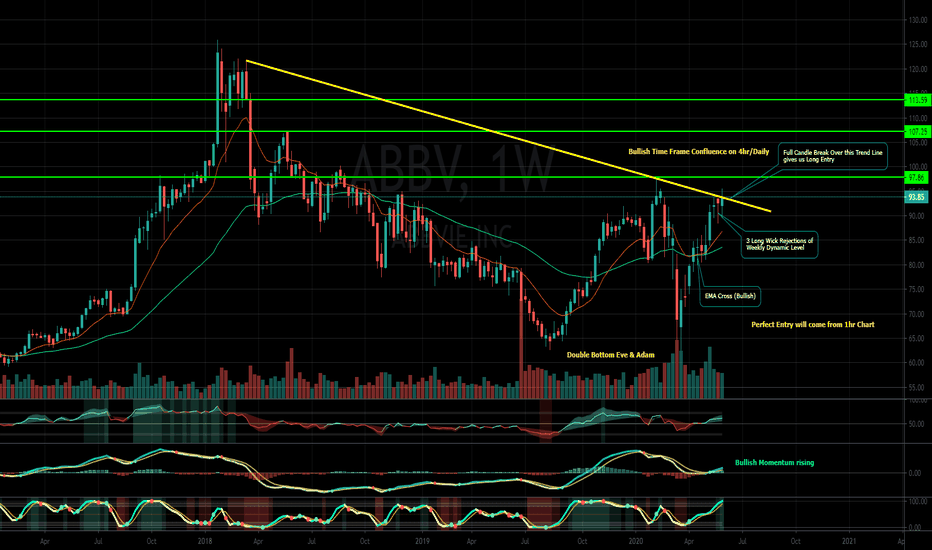
Task: Click the '3 Long Wick Rejections' callout
Action: [x=779, y=244]
